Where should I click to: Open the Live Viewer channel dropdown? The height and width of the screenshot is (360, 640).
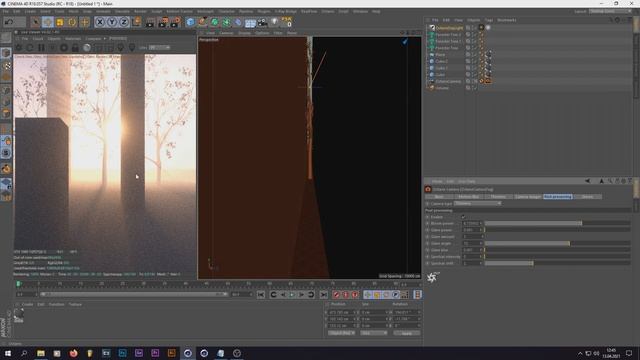click(x=160, y=48)
